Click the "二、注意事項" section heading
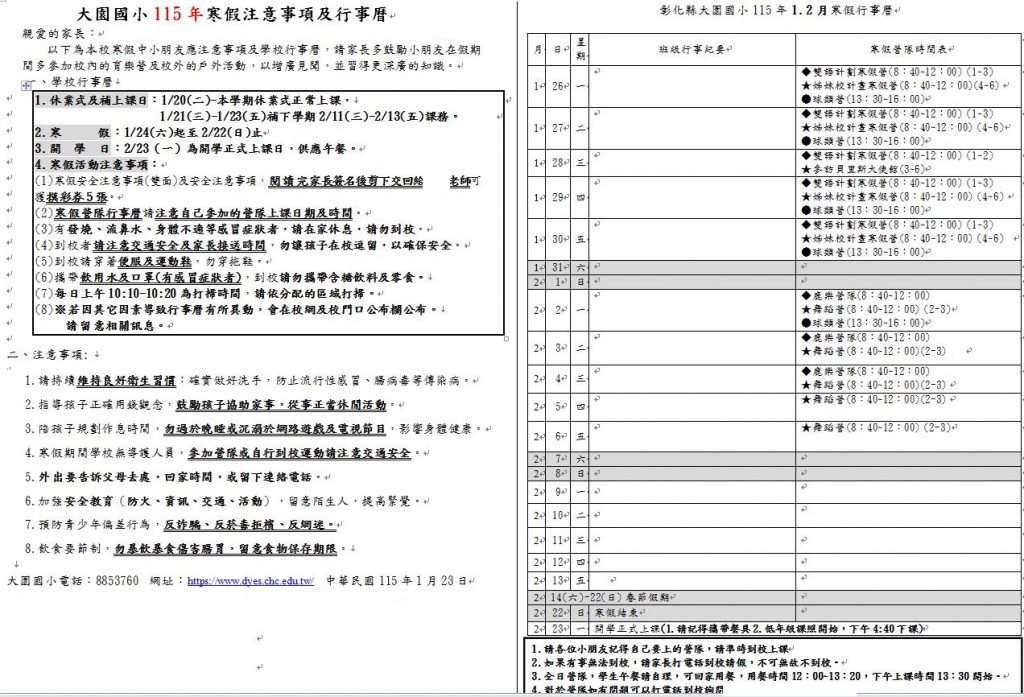1024x697 pixels. [x=46, y=354]
